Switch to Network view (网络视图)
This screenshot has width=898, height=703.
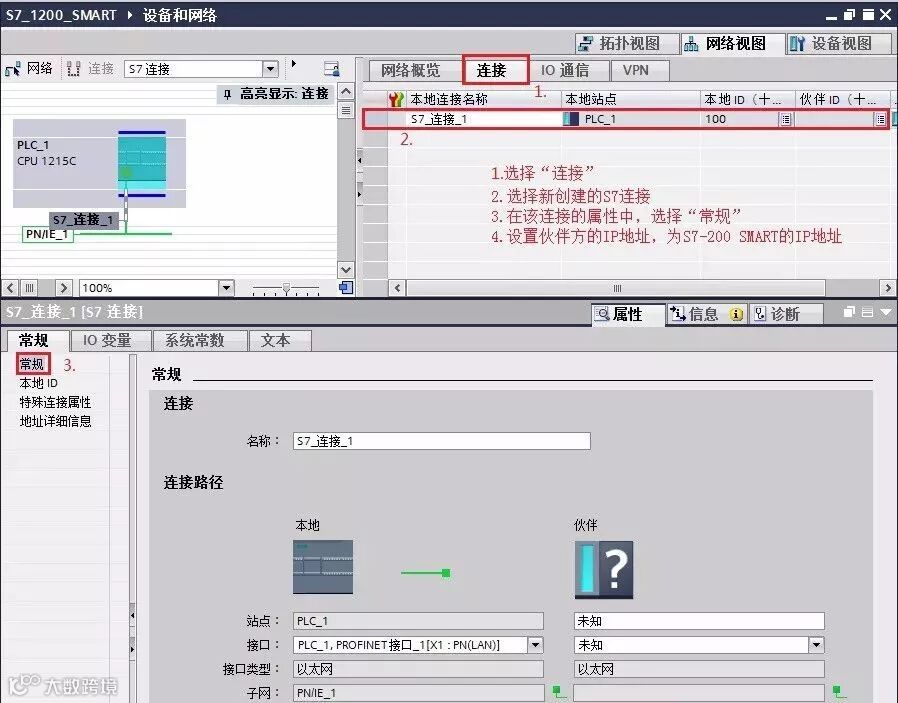[732, 44]
